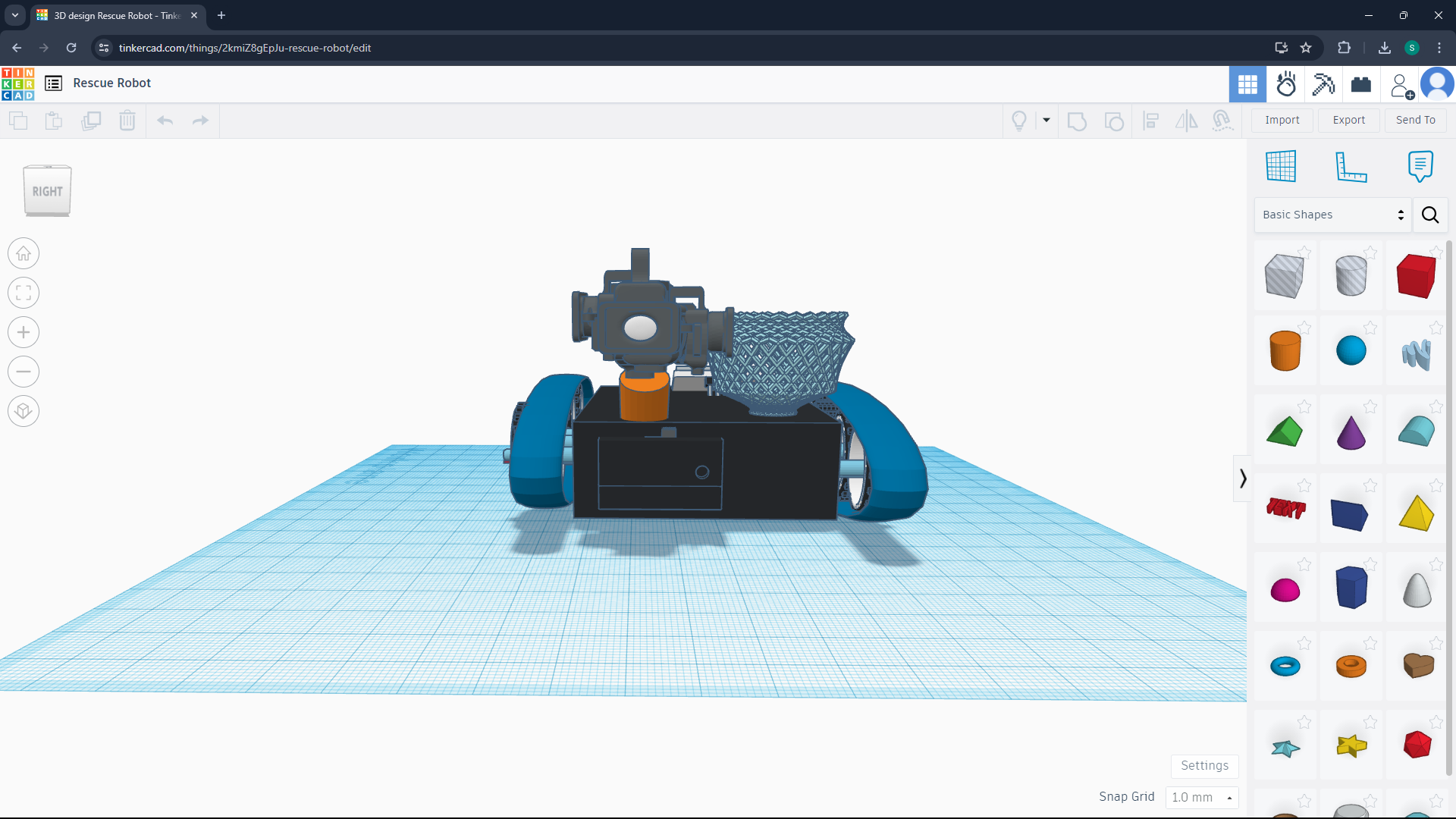Click the Zoom out button
The height and width of the screenshot is (819, 1456).
(x=24, y=372)
